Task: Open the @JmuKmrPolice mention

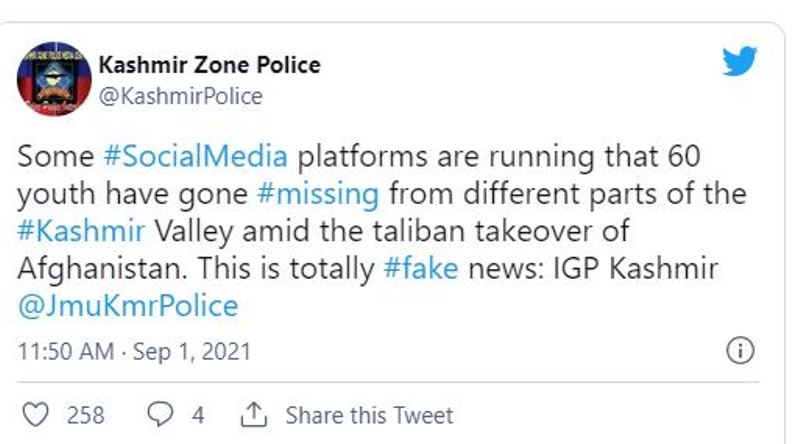Action: tap(128, 305)
